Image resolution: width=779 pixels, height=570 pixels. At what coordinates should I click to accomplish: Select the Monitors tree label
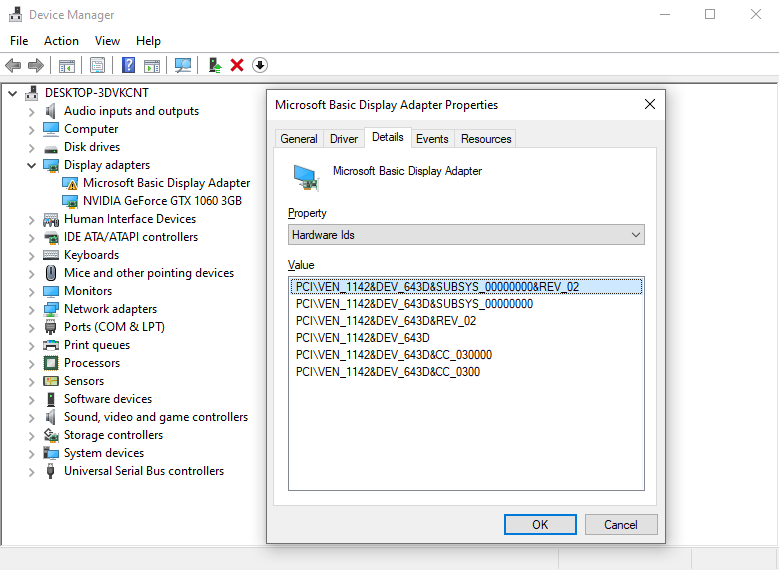[88, 291]
